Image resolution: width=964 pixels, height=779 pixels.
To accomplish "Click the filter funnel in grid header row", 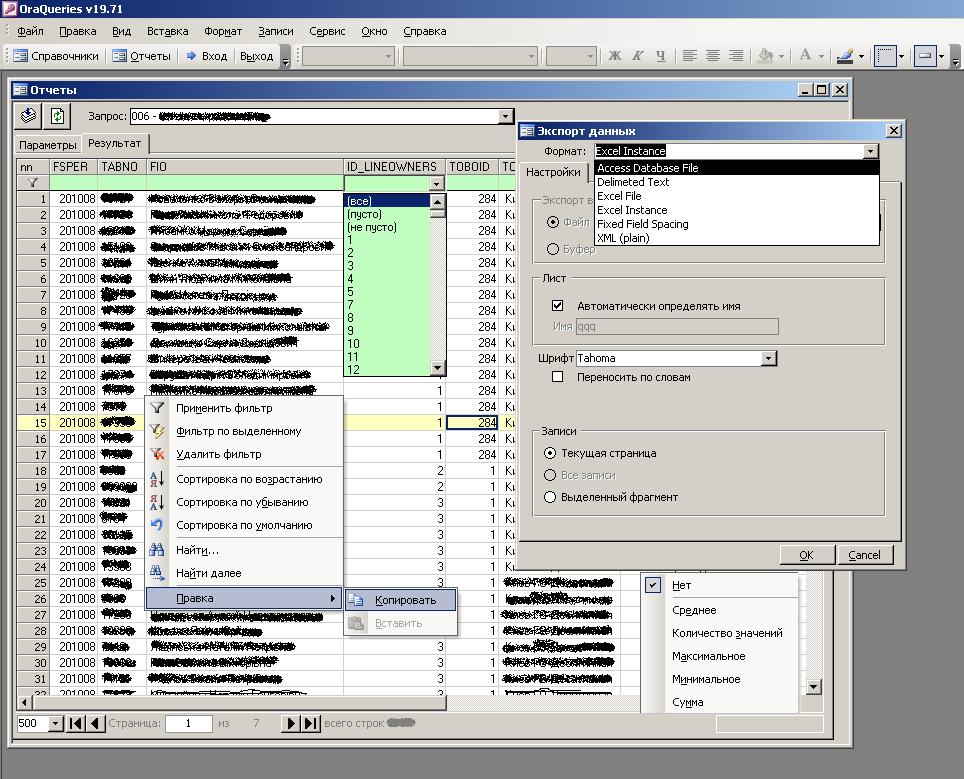I will 33,183.
